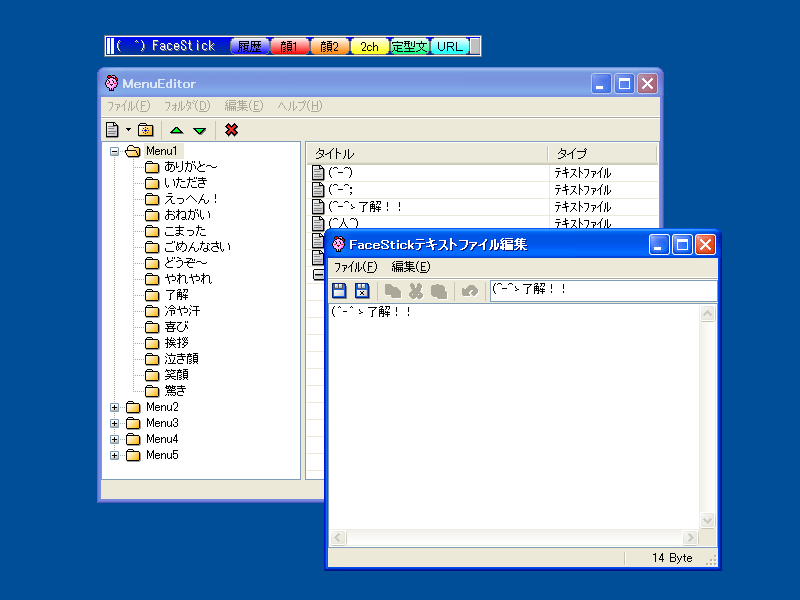
Task: Expand the Menu5 tree node
Action: (x=114, y=456)
